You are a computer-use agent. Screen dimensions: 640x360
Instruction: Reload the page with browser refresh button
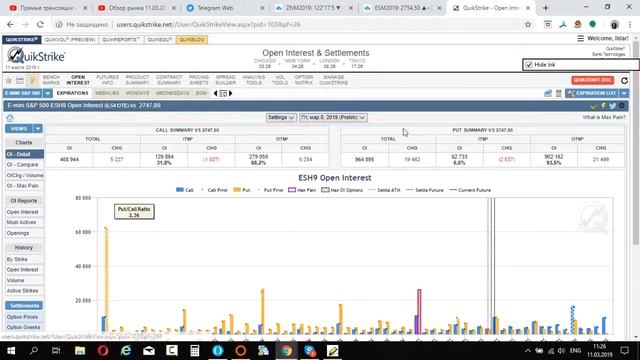click(40, 24)
